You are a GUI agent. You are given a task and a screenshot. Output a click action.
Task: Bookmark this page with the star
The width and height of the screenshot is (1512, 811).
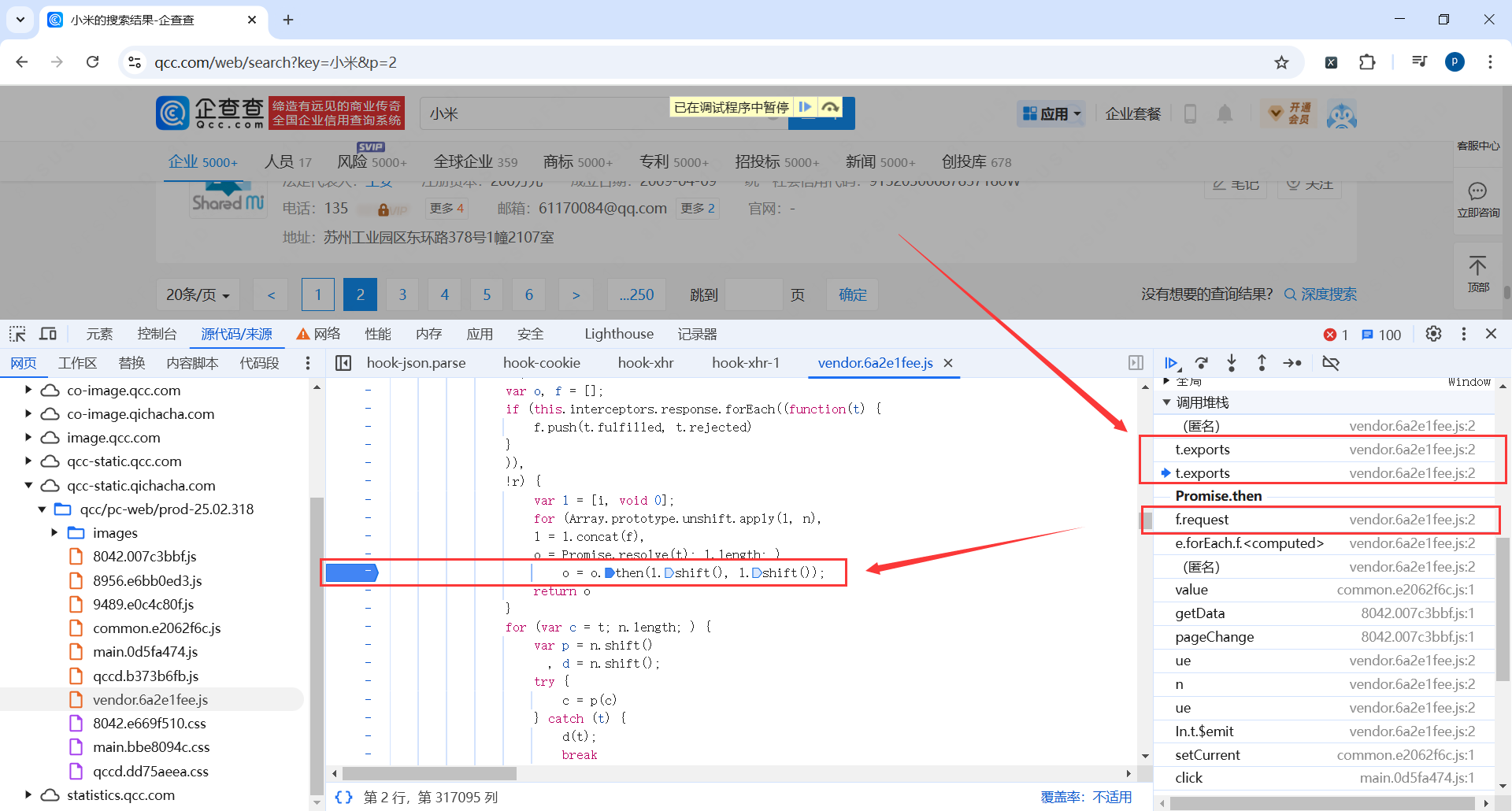pos(1282,62)
